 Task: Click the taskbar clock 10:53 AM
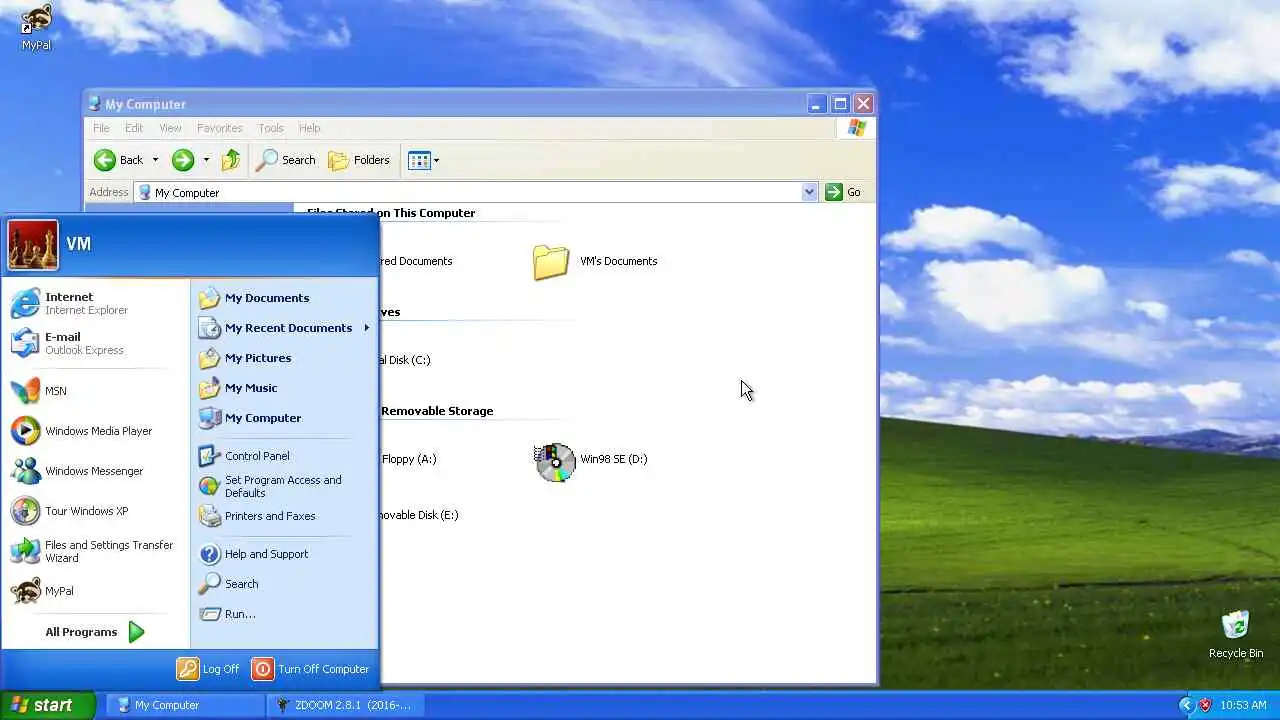point(1244,705)
